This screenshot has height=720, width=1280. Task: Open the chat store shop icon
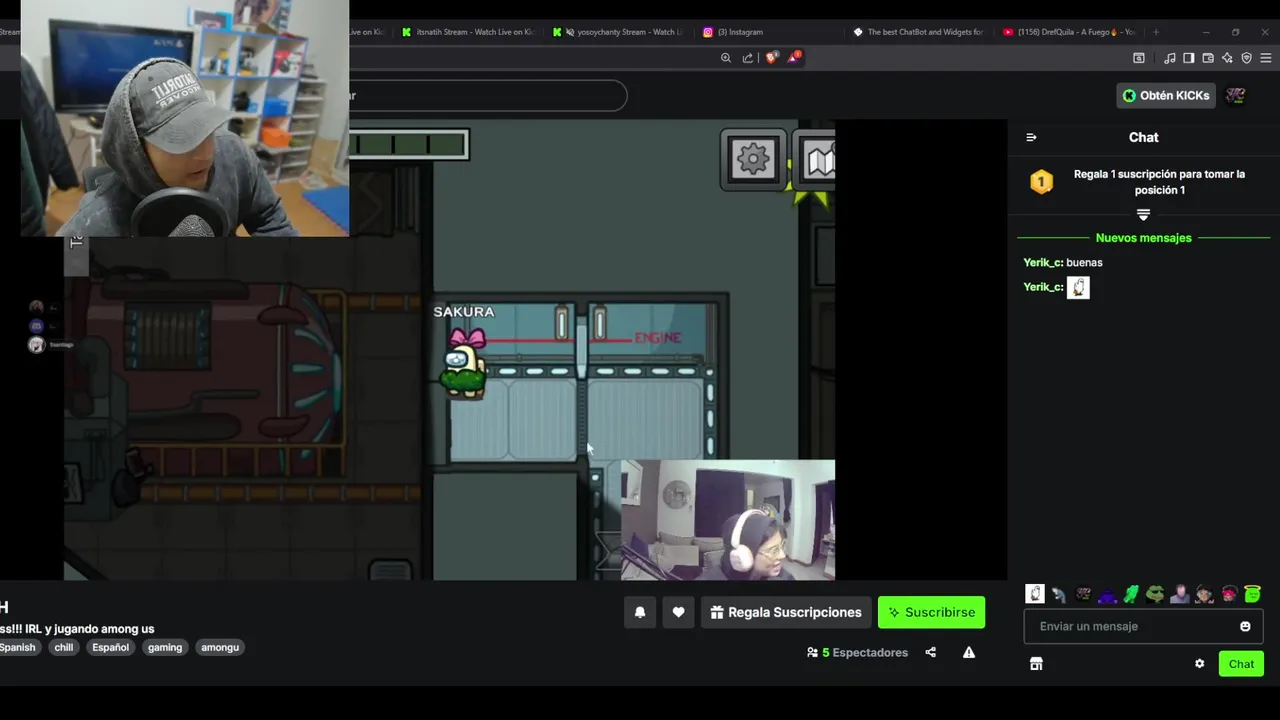[1036, 664]
